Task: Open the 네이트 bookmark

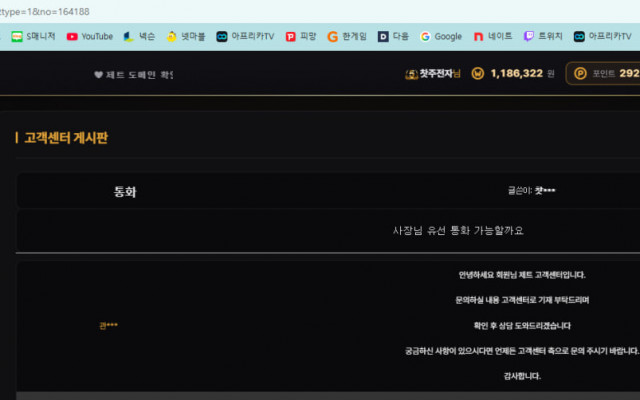Action: 493,37
